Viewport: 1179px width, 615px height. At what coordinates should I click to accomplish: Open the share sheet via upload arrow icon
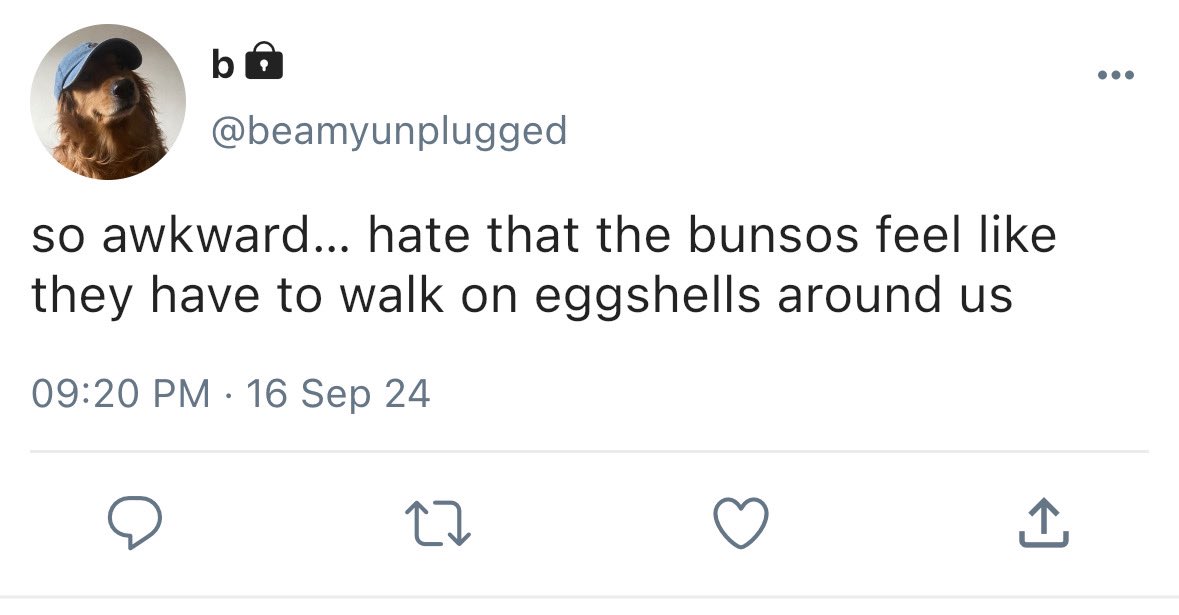(1044, 523)
